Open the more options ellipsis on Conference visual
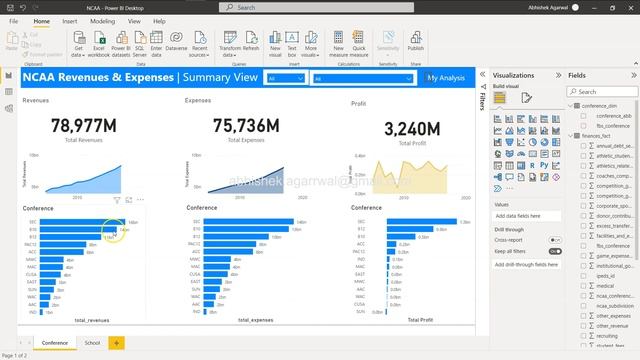This screenshot has height=360, width=640. 140,200
